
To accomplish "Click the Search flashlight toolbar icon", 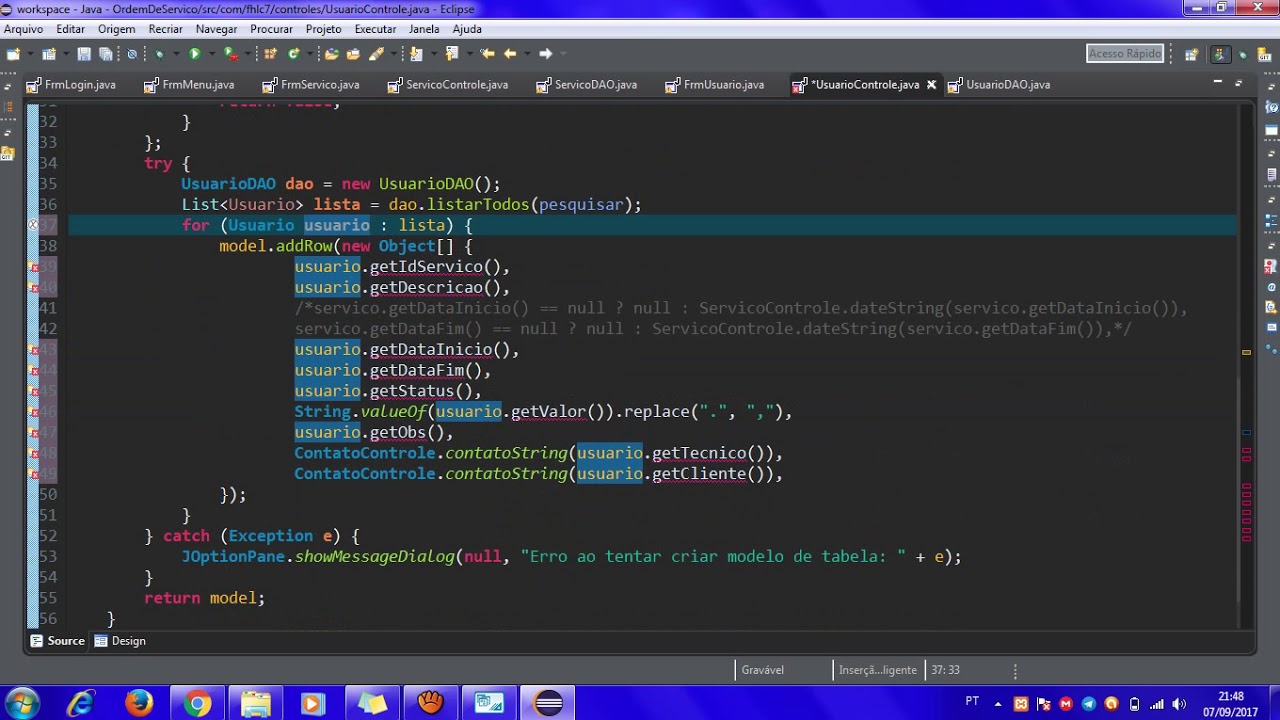I will point(377,54).
